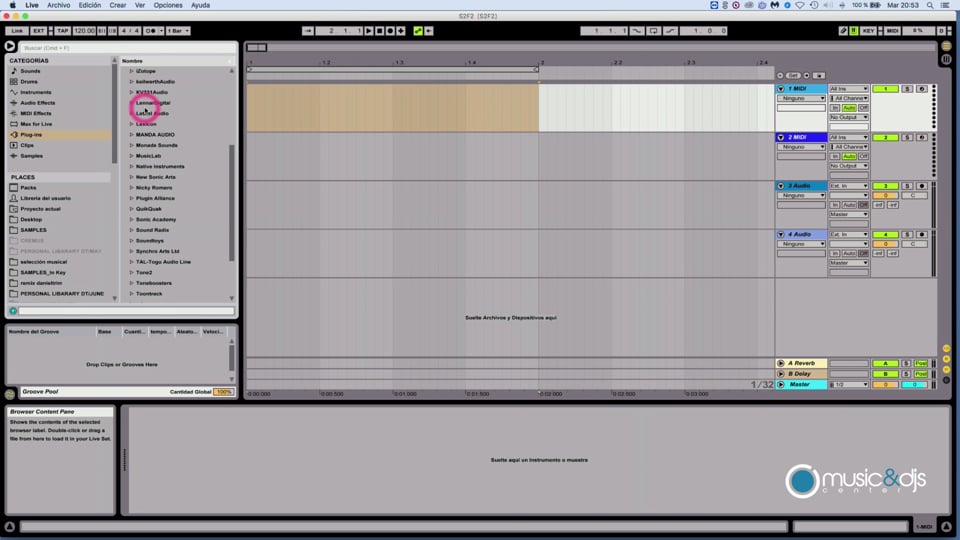Open quantization menu showing 1 Bar

click(178, 31)
